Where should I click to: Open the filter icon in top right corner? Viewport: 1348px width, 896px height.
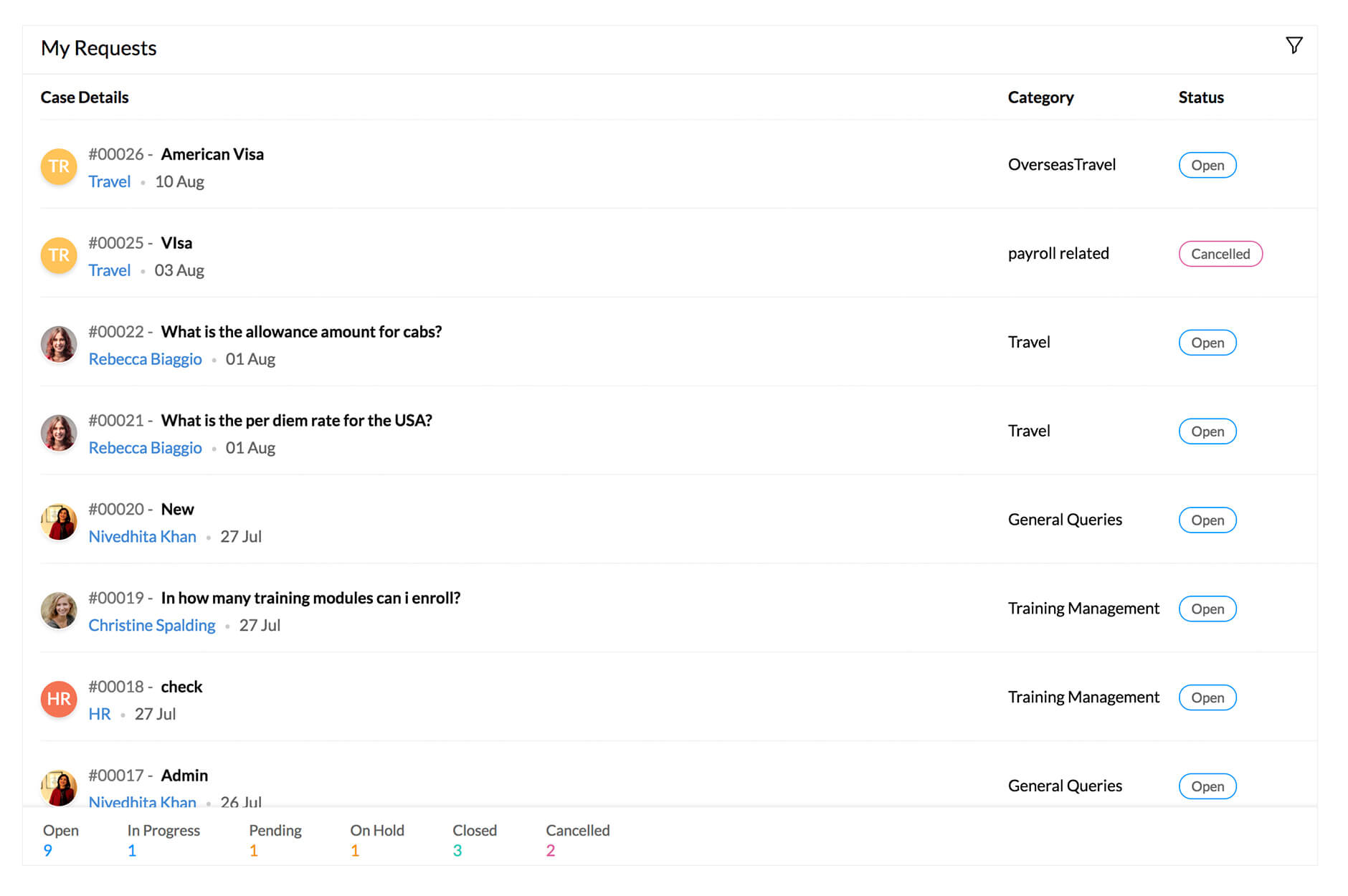(1294, 44)
